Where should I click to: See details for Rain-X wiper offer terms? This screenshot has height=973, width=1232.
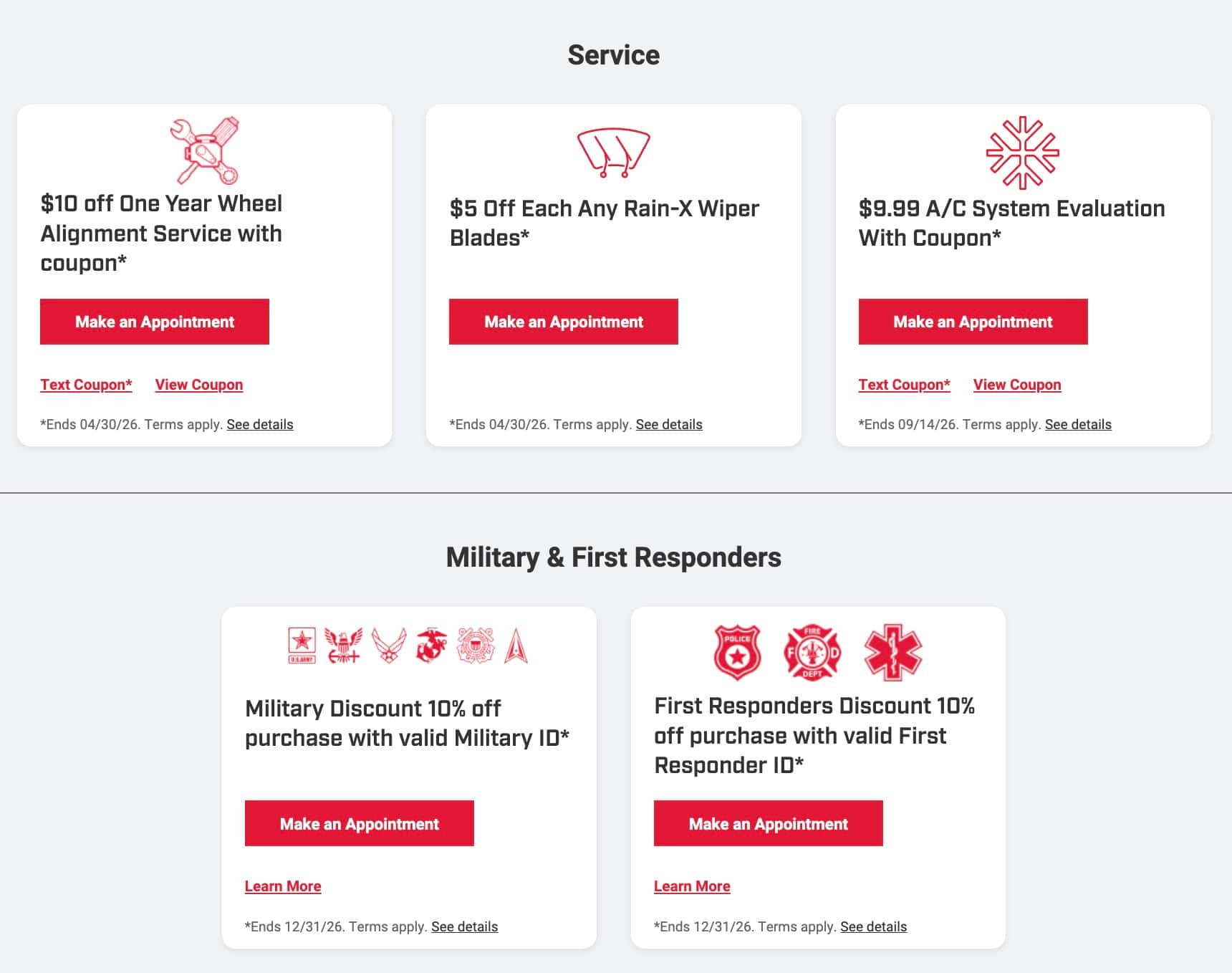[669, 424]
